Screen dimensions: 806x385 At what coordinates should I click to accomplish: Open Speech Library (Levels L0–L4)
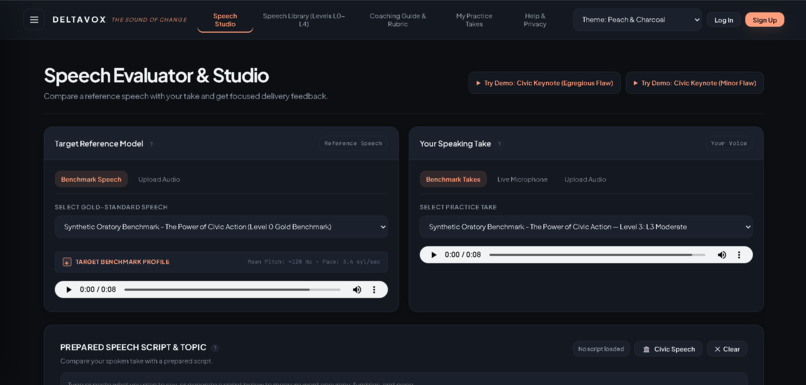click(x=304, y=20)
